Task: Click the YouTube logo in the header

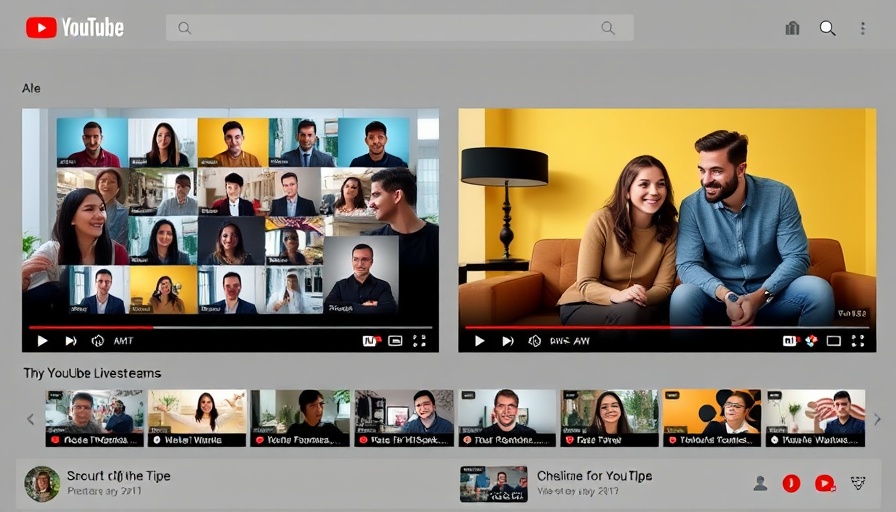Action: pyautogui.click(x=75, y=28)
